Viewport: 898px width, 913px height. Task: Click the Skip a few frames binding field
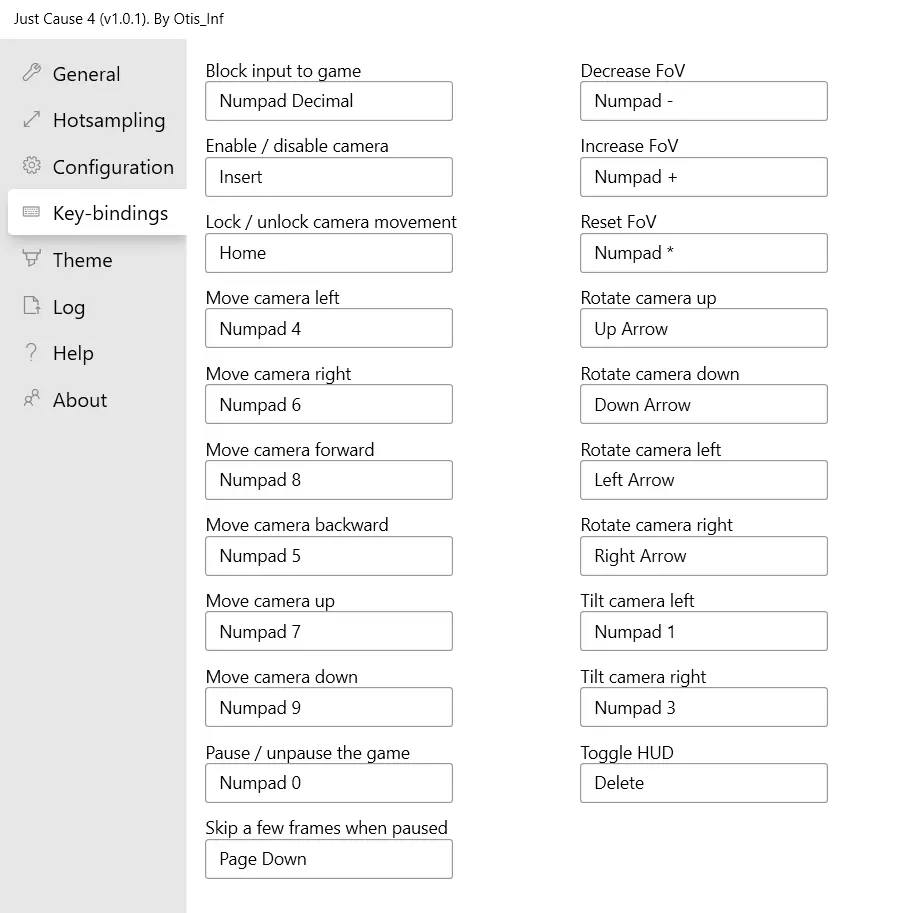pyautogui.click(x=328, y=859)
